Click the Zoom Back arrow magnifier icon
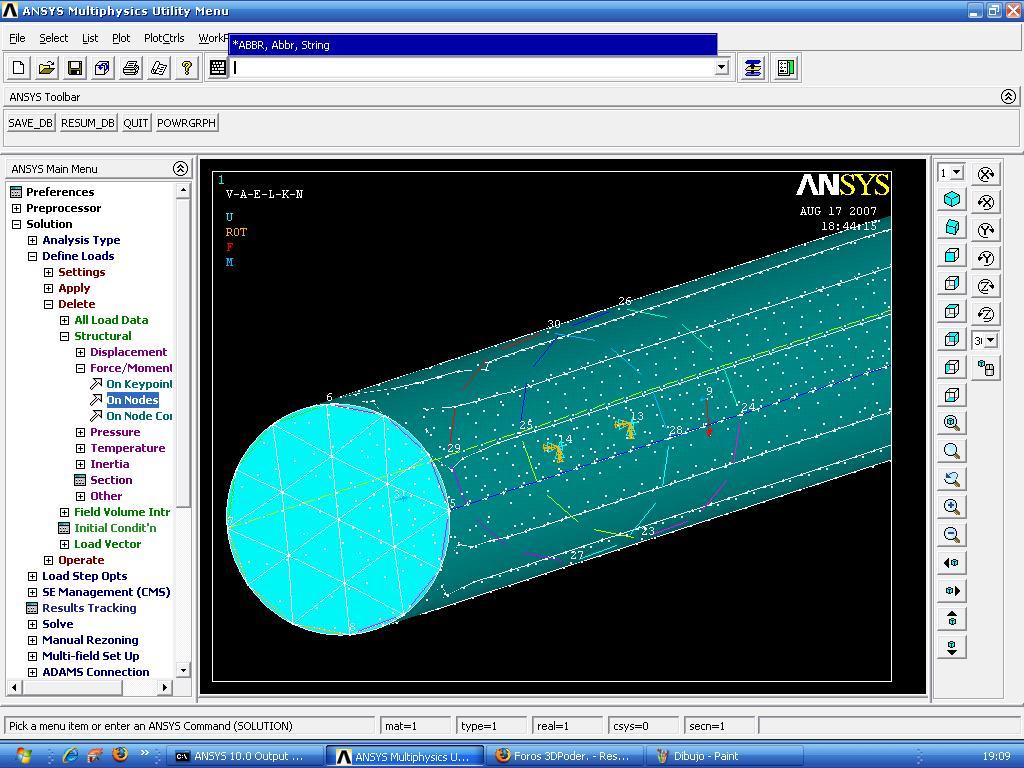 click(952, 479)
